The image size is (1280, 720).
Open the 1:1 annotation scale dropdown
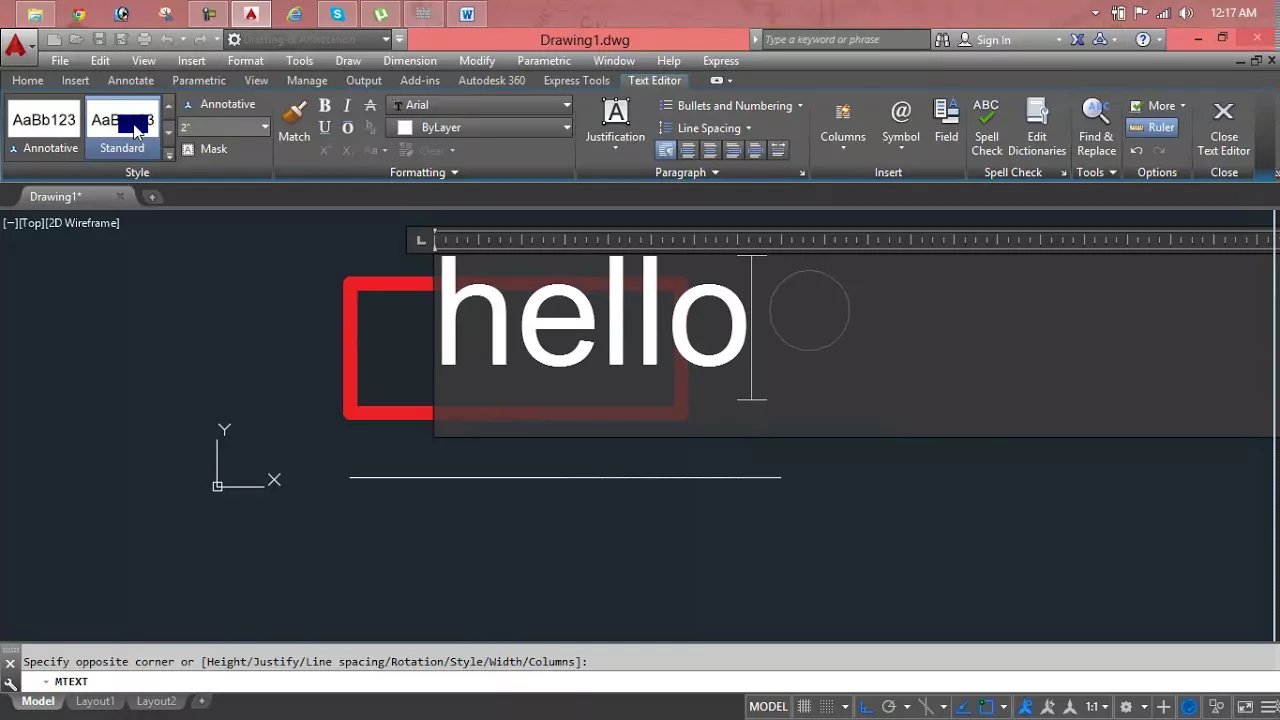[x=1098, y=706]
